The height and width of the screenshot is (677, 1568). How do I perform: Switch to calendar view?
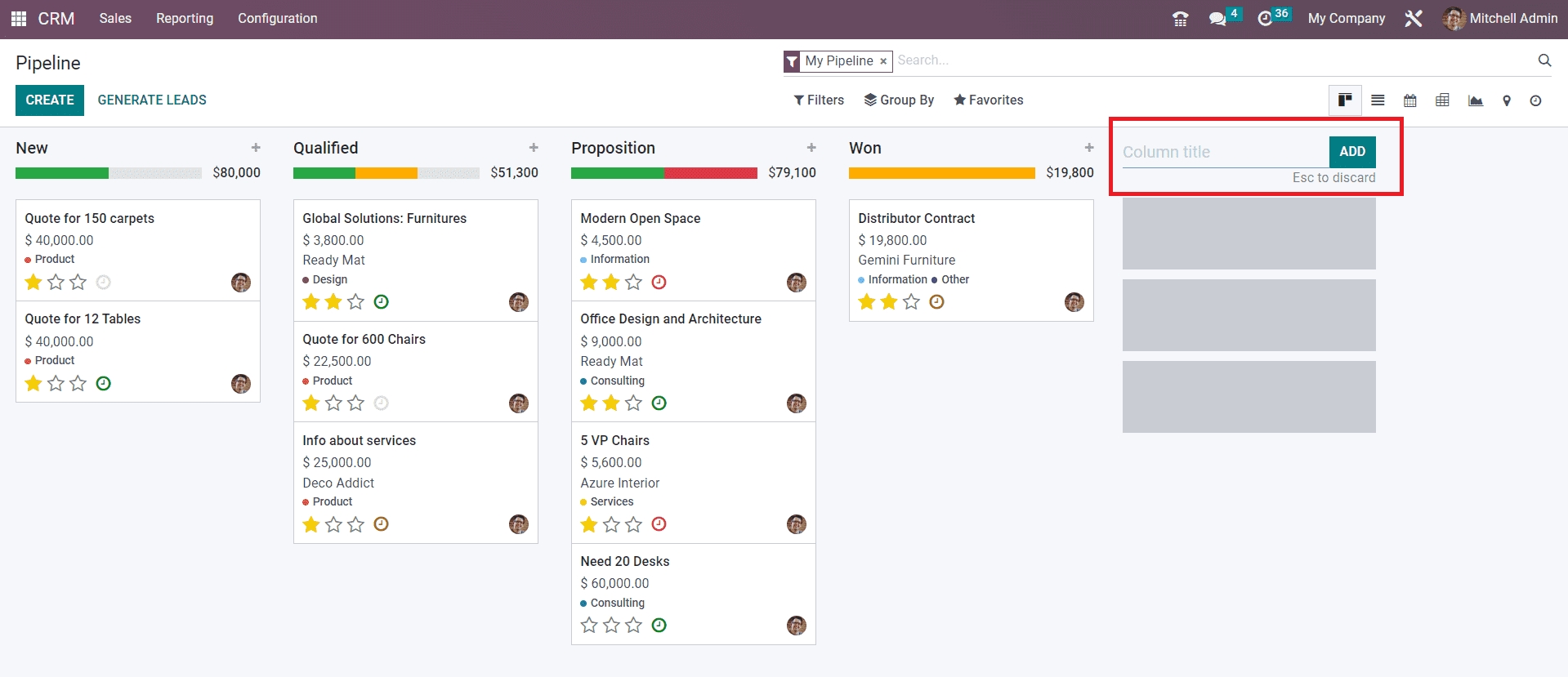pyautogui.click(x=1410, y=100)
